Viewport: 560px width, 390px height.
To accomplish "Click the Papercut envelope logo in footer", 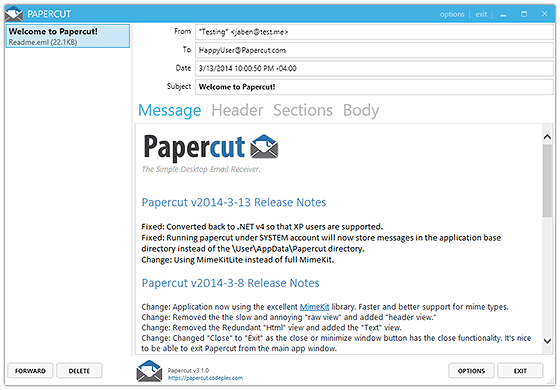I will 149,371.
